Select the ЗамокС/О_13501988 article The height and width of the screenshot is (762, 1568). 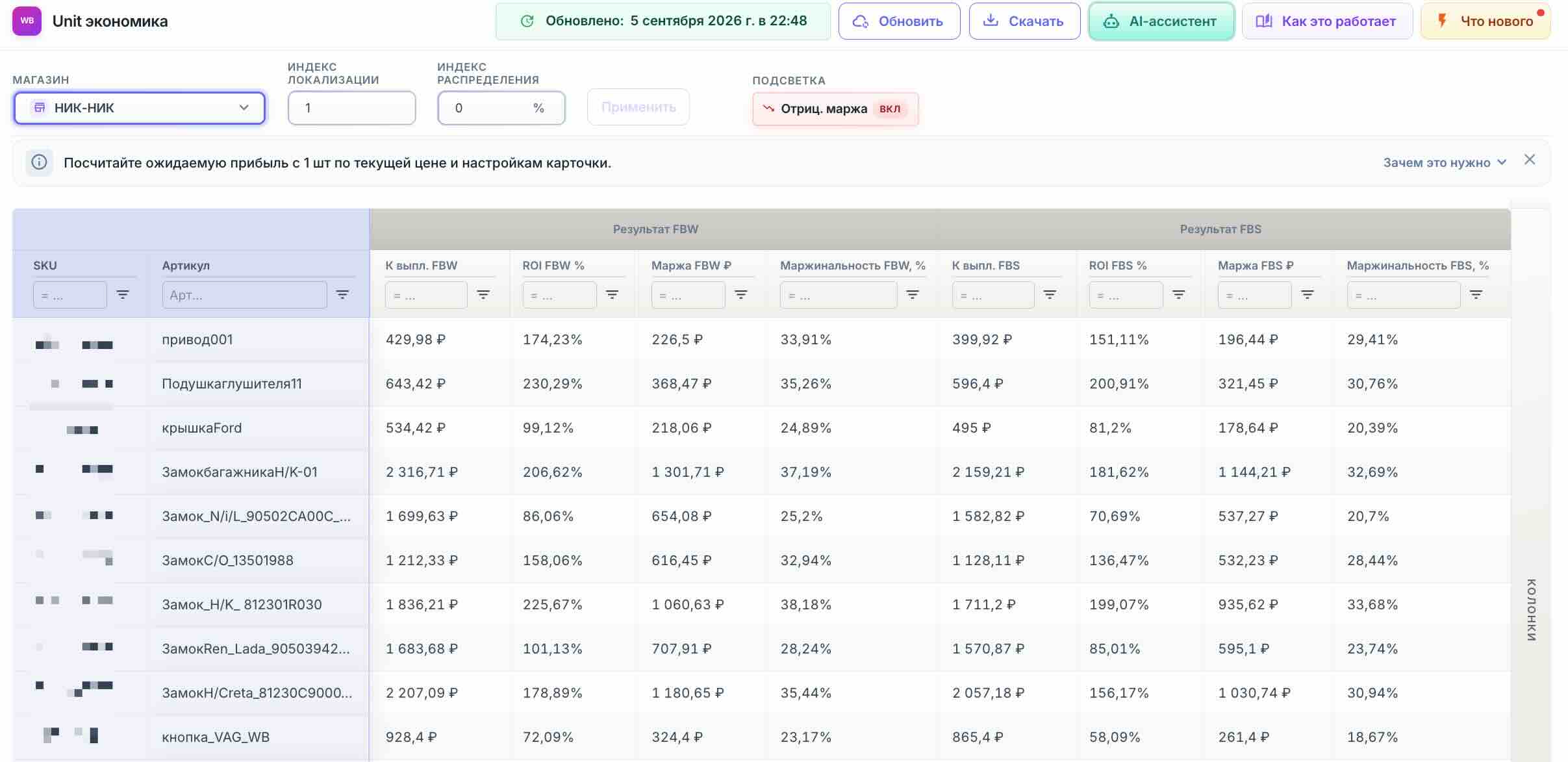coord(227,560)
